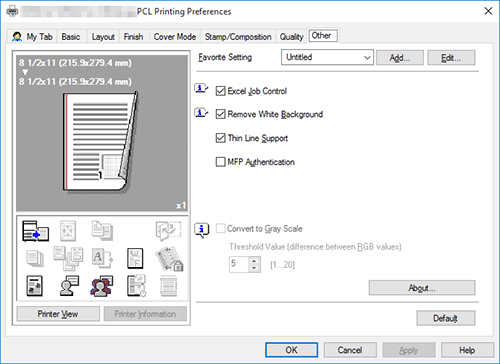Go to the Finish tab
Image resolution: width=500 pixels, height=364 pixels.
point(133,37)
